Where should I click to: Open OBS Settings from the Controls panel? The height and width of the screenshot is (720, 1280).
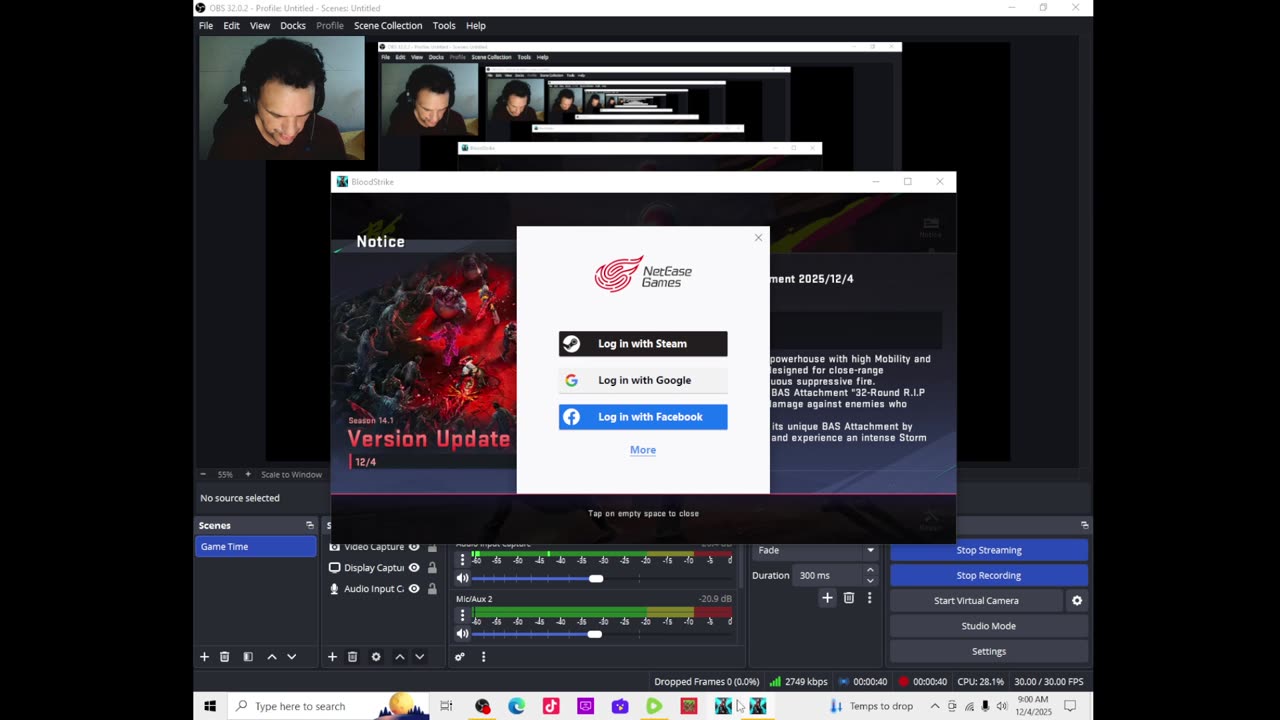pyautogui.click(x=988, y=651)
